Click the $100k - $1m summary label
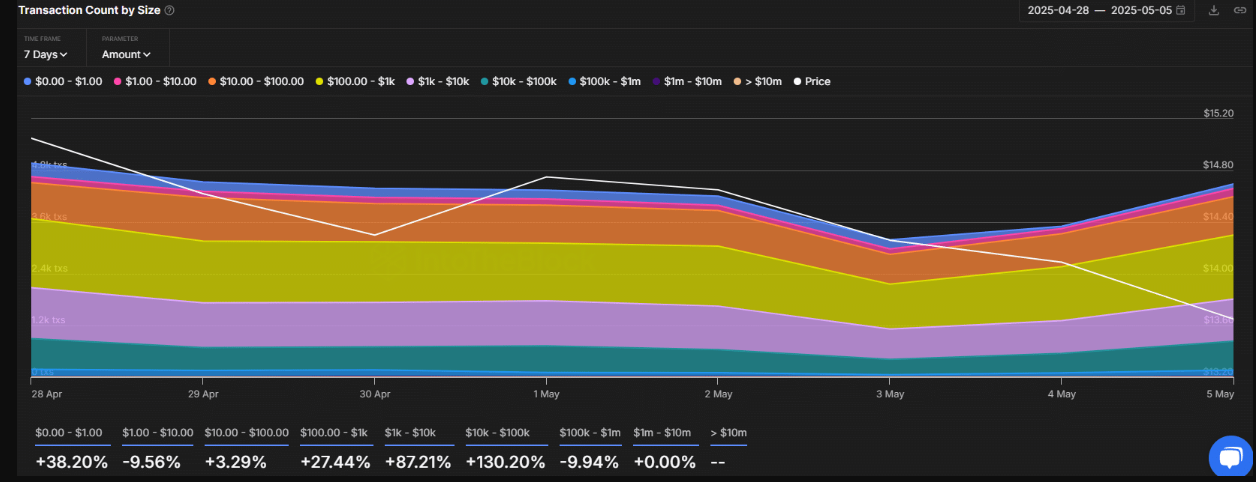Image resolution: width=1256 pixels, height=482 pixels. pyautogui.click(x=590, y=433)
